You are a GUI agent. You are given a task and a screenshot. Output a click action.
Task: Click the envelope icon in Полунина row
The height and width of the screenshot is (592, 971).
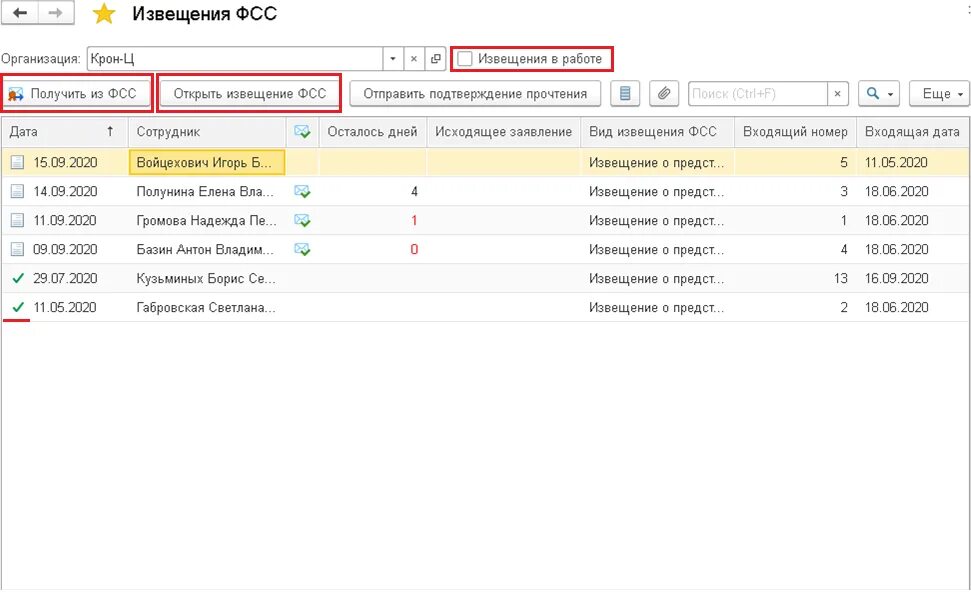(302, 191)
